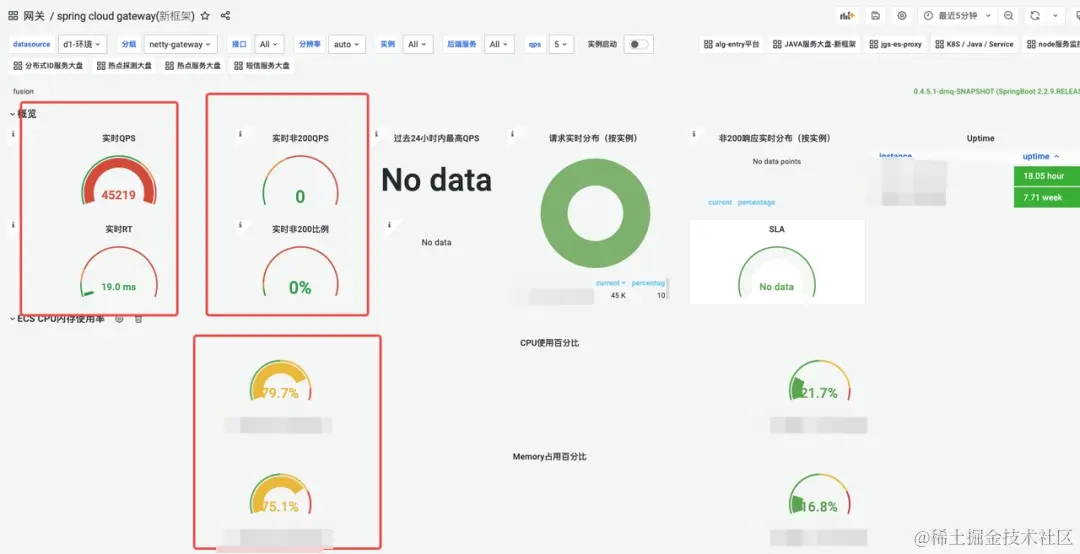This screenshot has width=1080, height=554.
Task: Open the datasource d1-环境 dropdown
Action: coord(82,44)
